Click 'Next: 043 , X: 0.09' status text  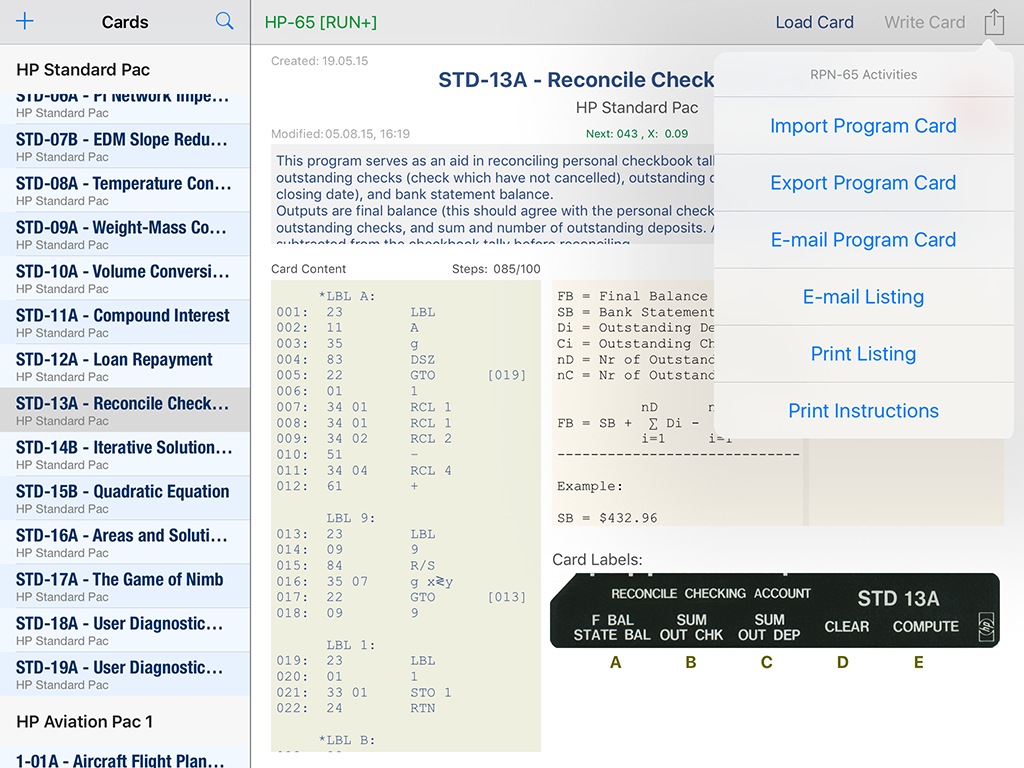tap(637, 134)
